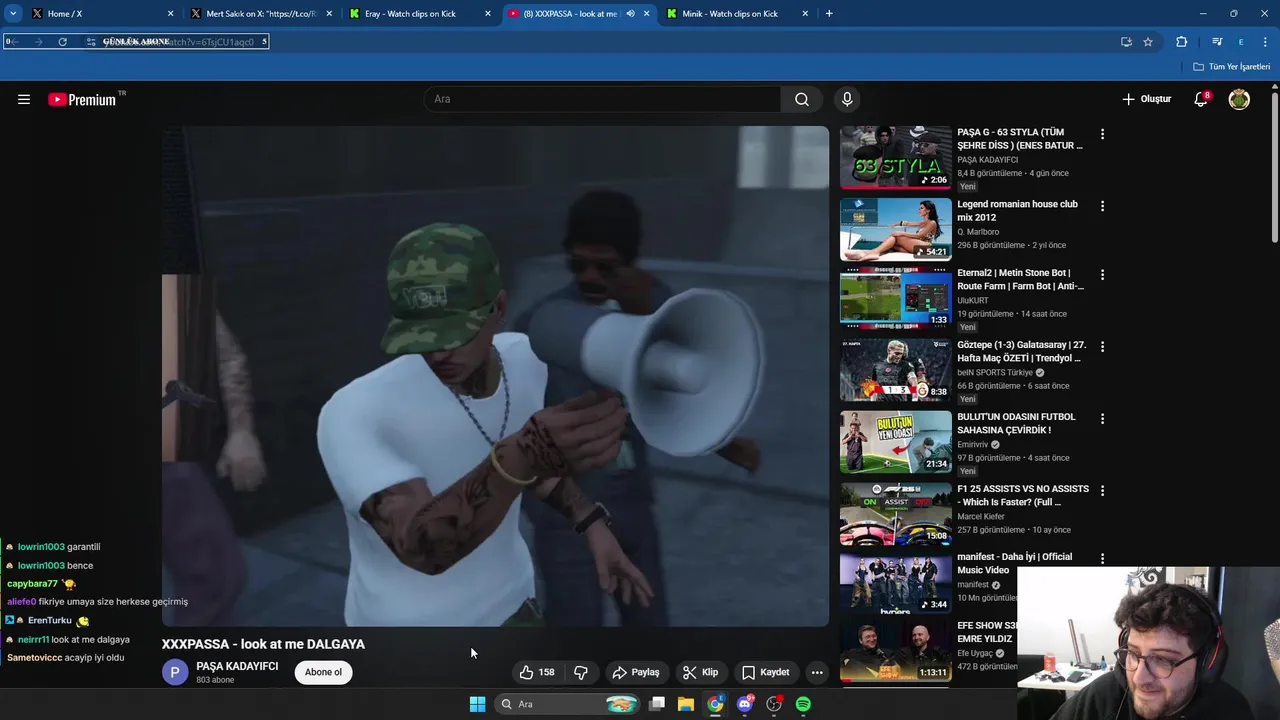1280x720 pixels.
Task: Open media controls icon in Chrome toolbar
Action: pyautogui.click(x=1217, y=42)
